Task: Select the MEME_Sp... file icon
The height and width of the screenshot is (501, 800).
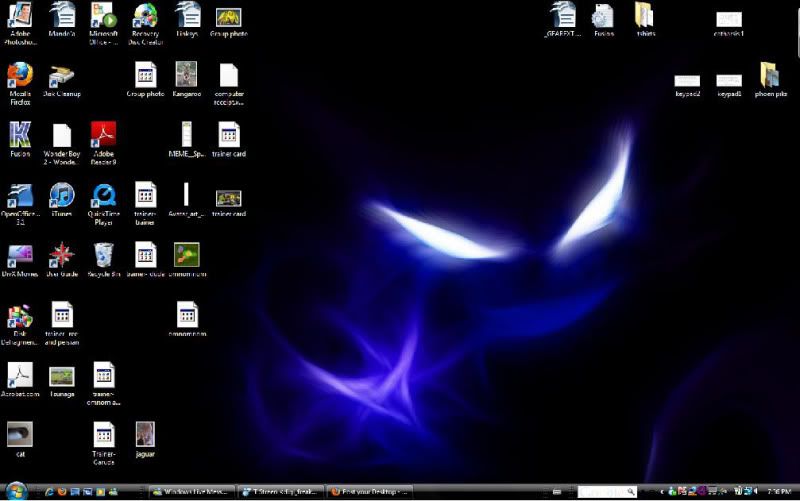Action: pyautogui.click(x=187, y=135)
